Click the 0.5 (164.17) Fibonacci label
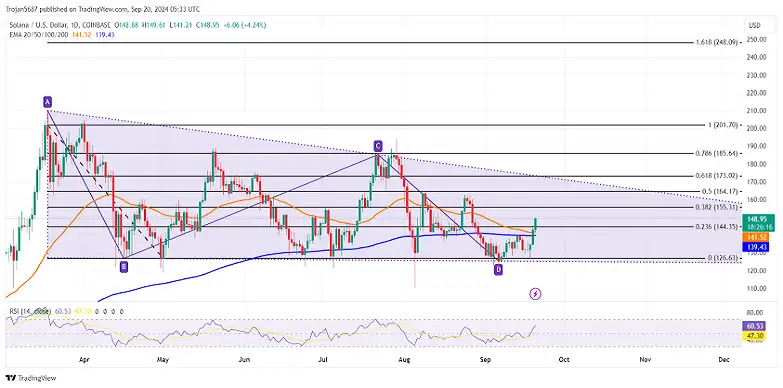The width and height of the screenshot is (783, 388). pyautogui.click(x=719, y=191)
